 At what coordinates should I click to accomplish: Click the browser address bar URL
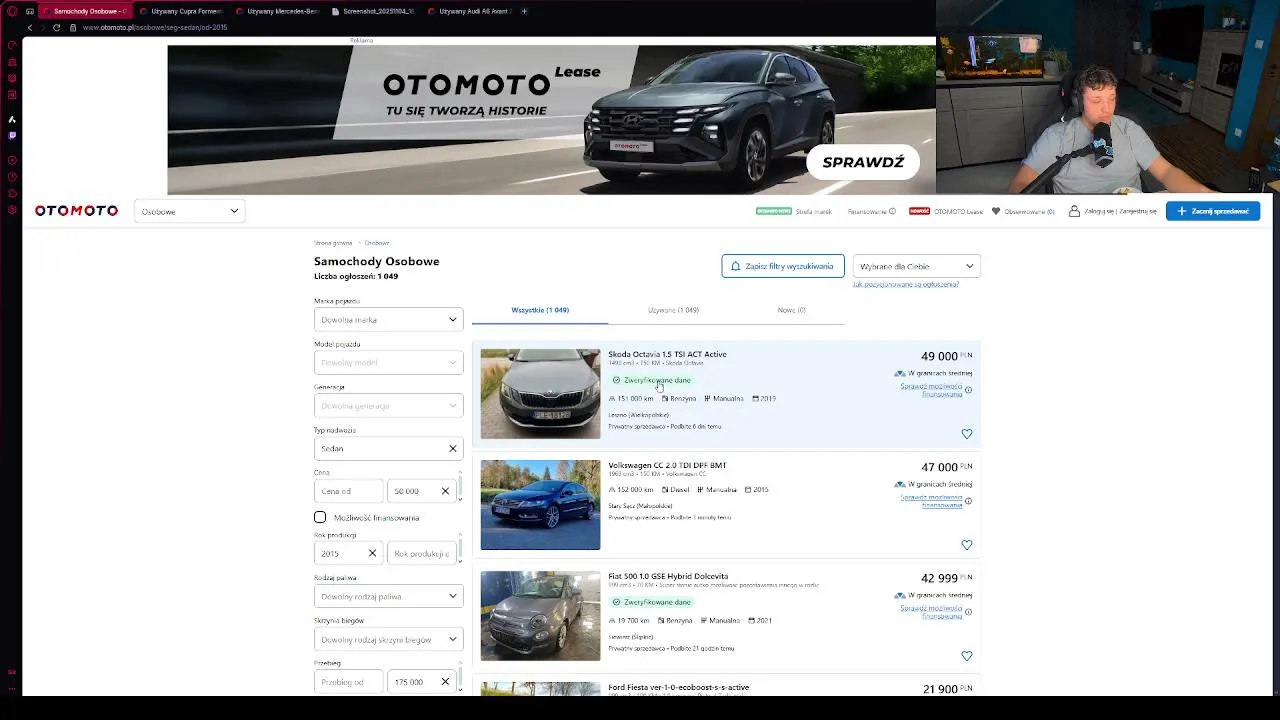(155, 27)
